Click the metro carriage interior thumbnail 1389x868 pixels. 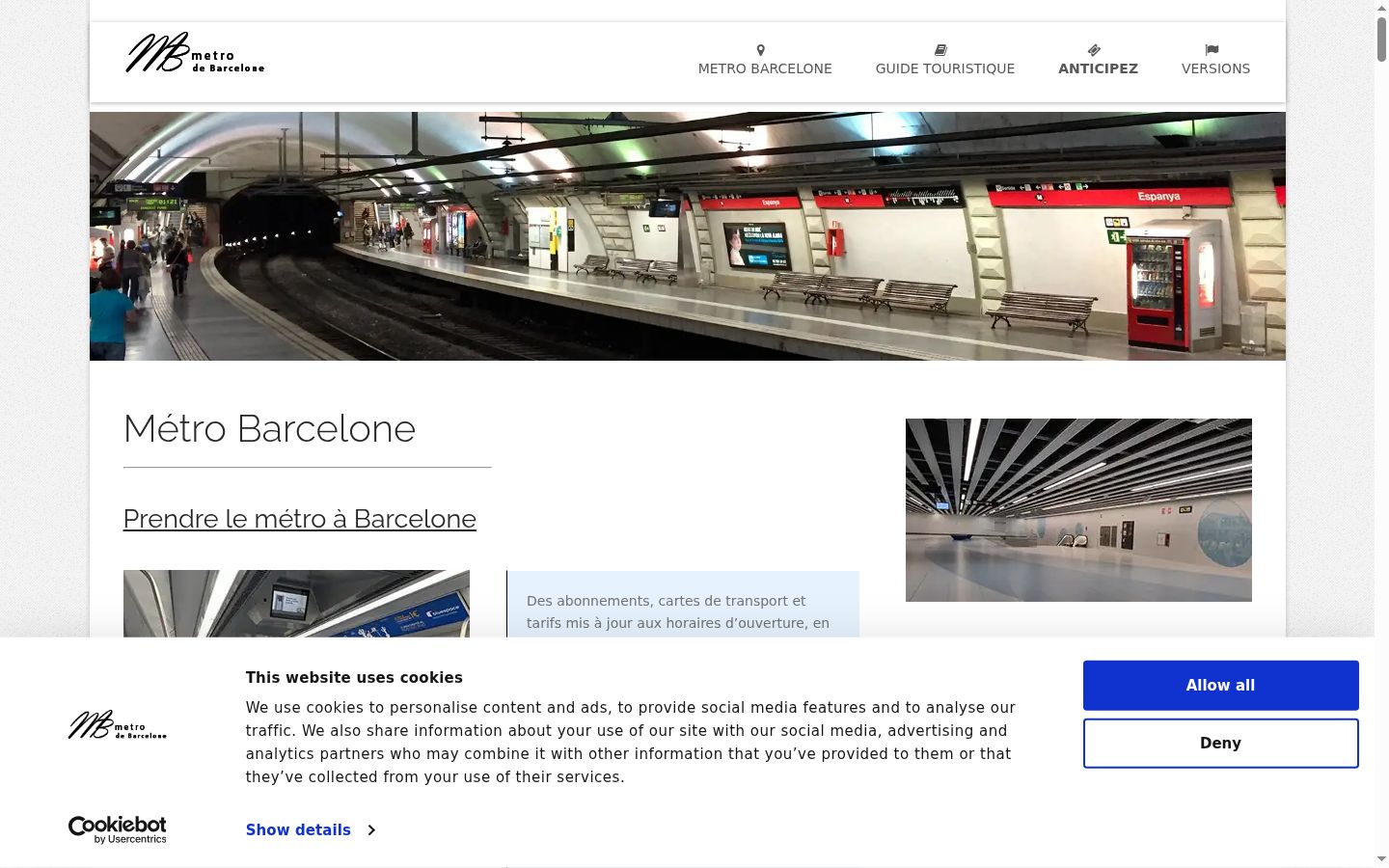click(296, 603)
